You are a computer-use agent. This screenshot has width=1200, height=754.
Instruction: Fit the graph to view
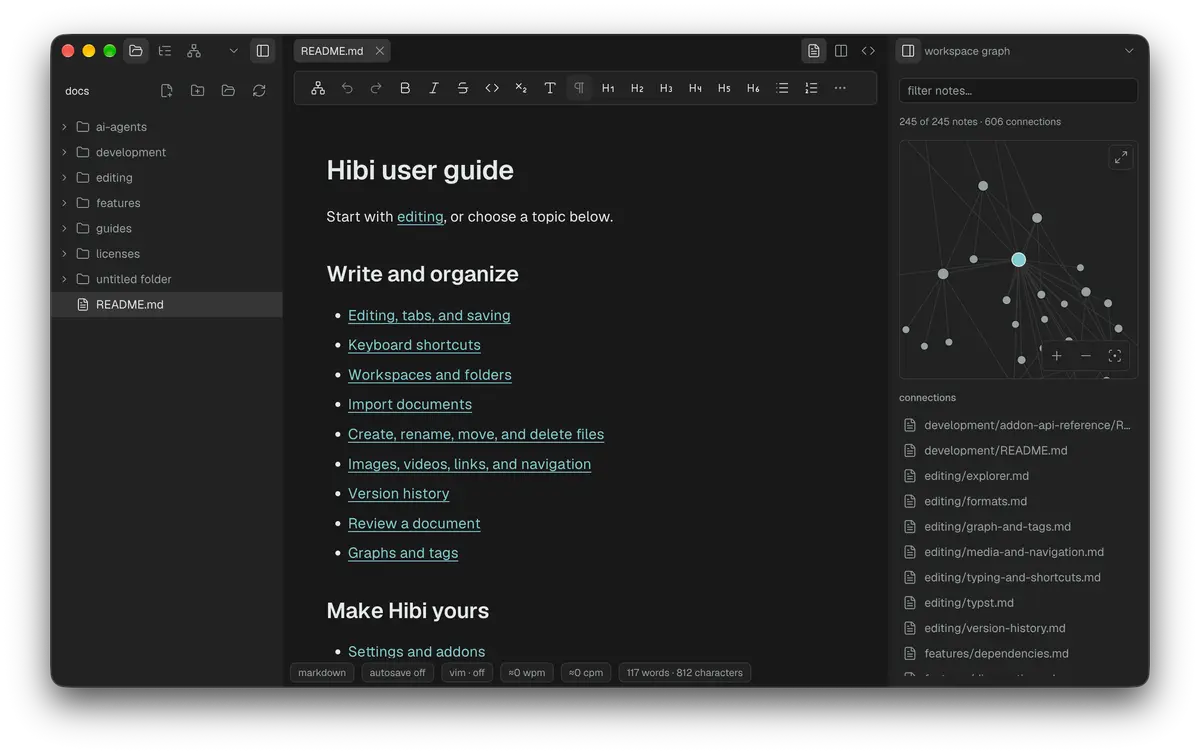[x=1115, y=356]
